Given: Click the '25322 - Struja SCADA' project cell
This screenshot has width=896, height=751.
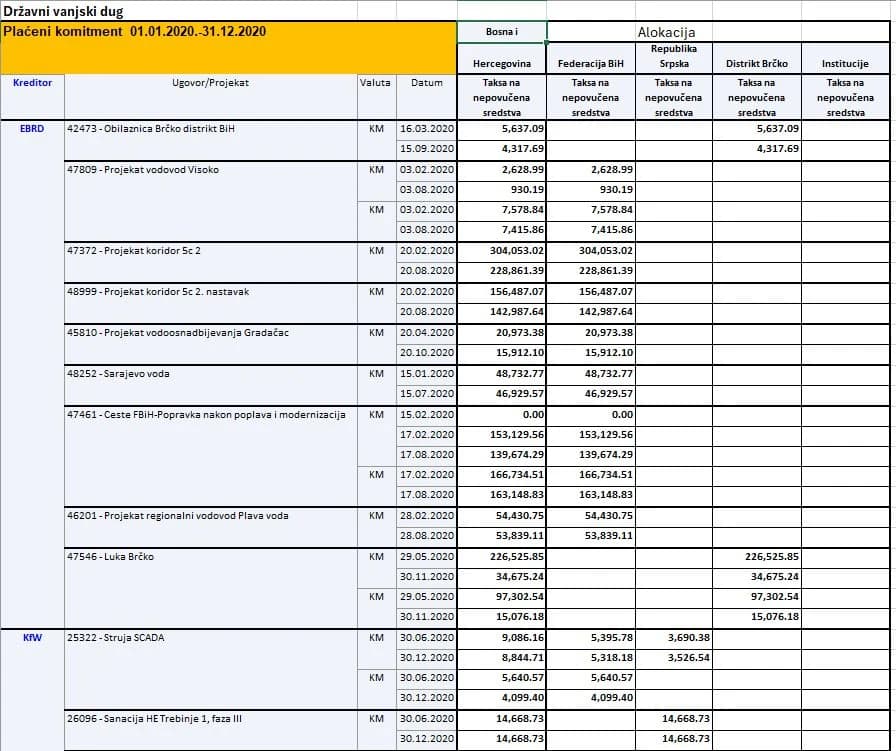Looking at the screenshot, I should point(211,669).
